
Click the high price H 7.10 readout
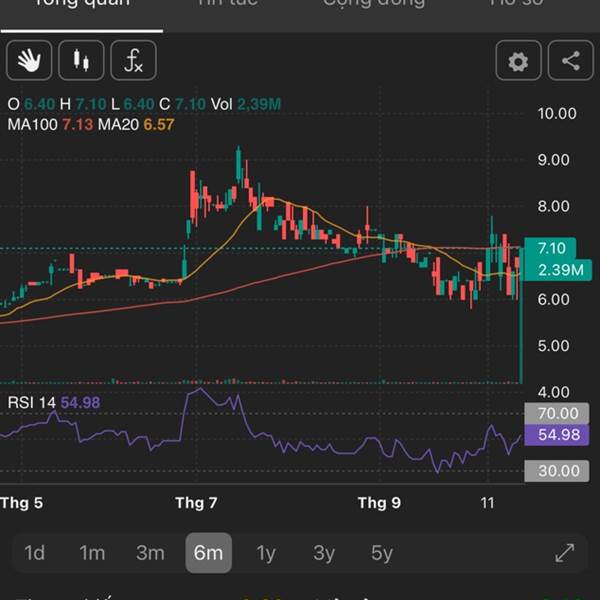click(x=83, y=104)
